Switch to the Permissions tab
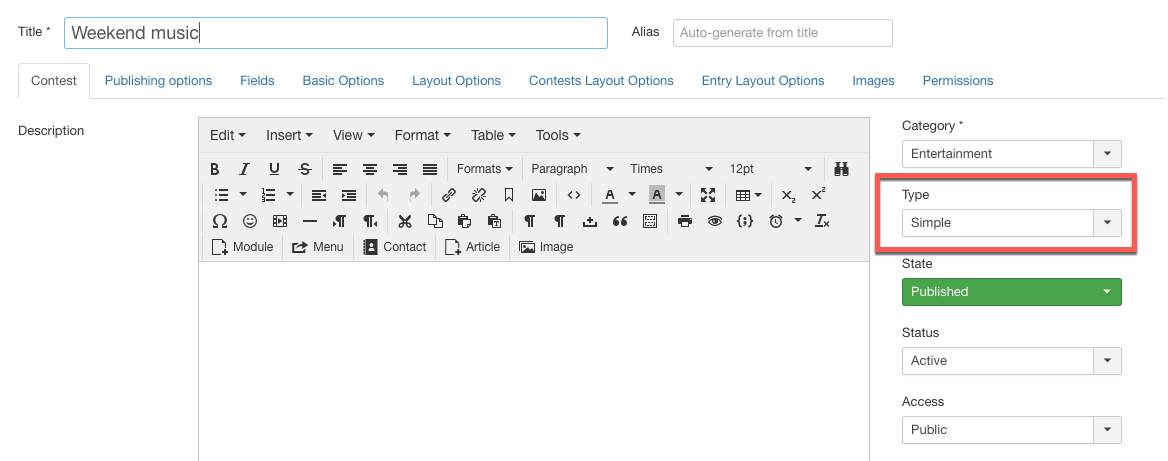1168x461 pixels. pyautogui.click(x=958, y=80)
